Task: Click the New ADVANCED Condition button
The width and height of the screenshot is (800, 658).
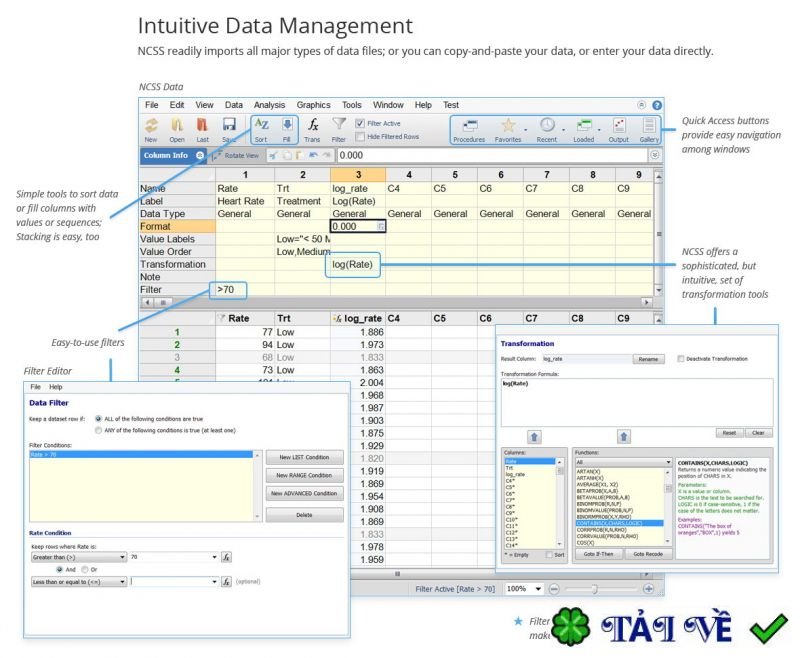Action: (305, 494)
